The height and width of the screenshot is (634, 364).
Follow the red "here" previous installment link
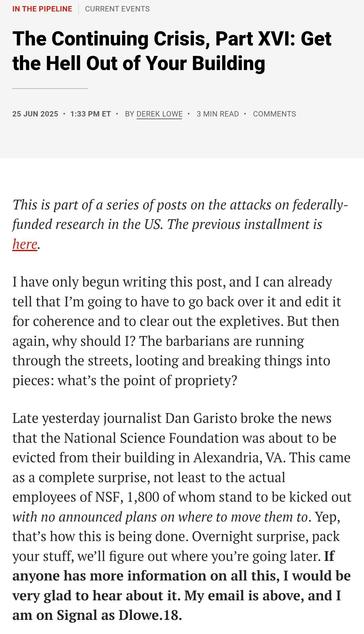tap(25, 244)
